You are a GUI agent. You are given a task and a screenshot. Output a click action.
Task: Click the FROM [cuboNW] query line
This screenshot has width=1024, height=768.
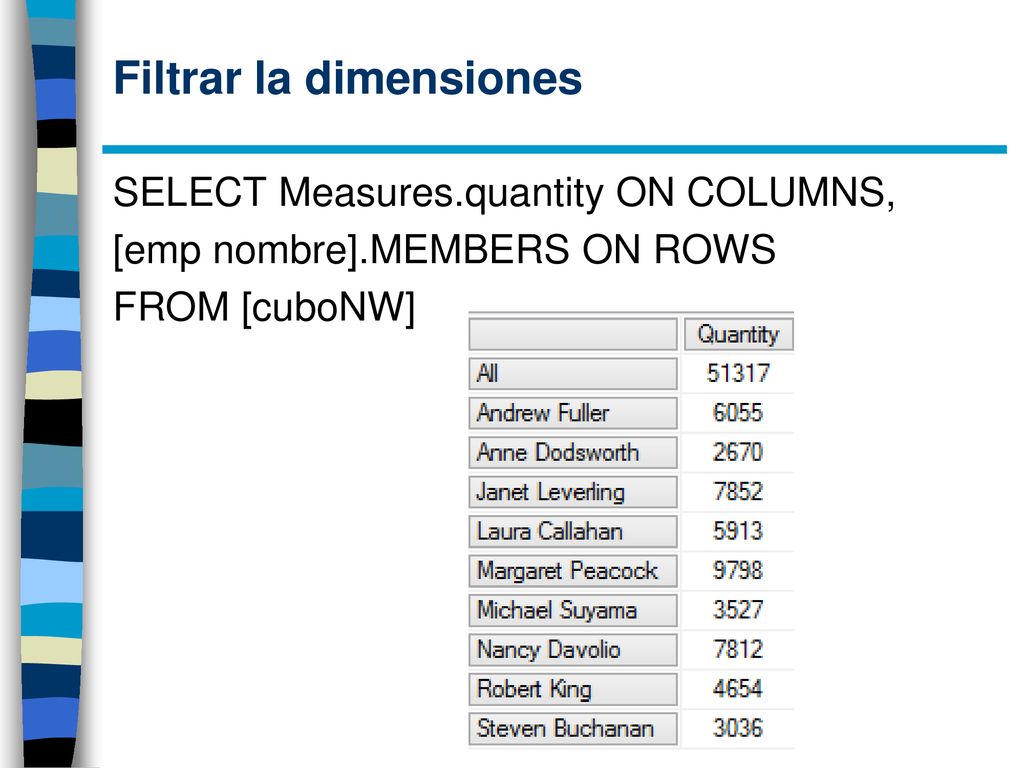(x=264, y=307)
